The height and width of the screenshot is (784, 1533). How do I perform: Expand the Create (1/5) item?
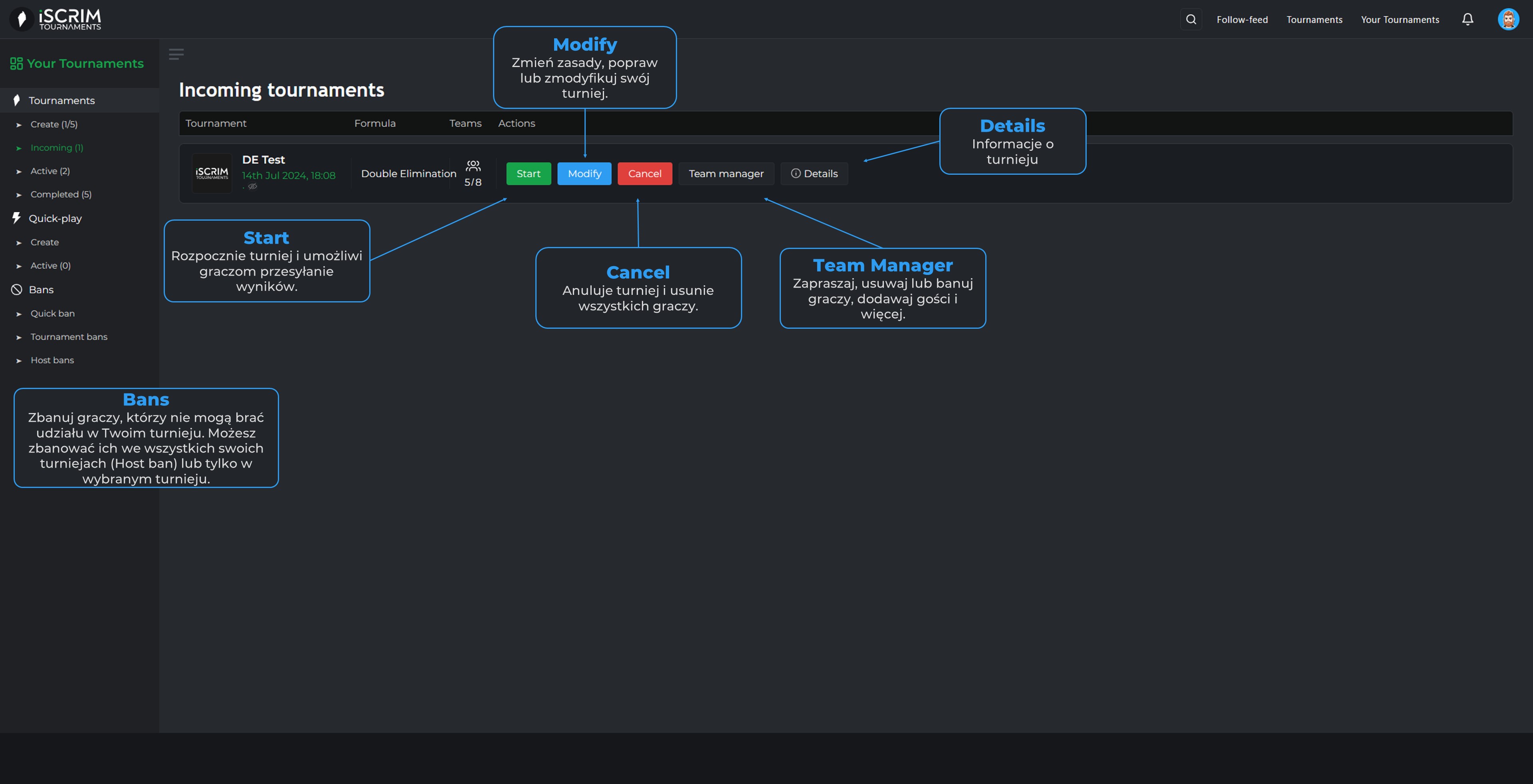53,124
